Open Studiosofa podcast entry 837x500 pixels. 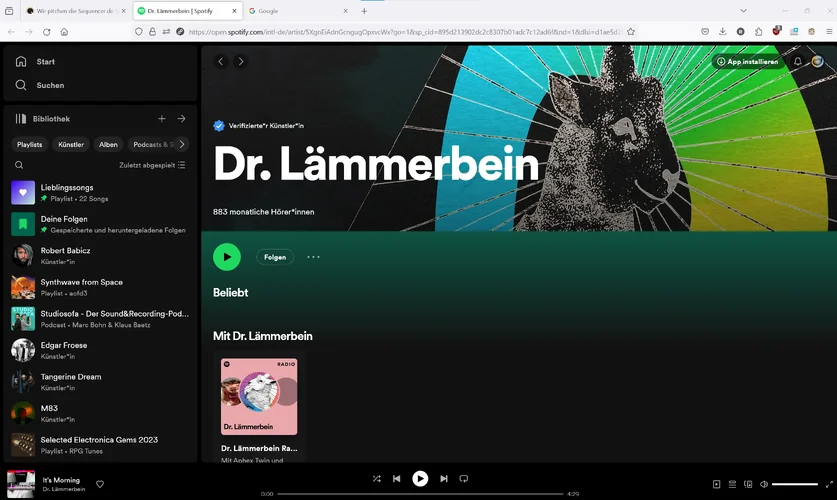(100, 319)
